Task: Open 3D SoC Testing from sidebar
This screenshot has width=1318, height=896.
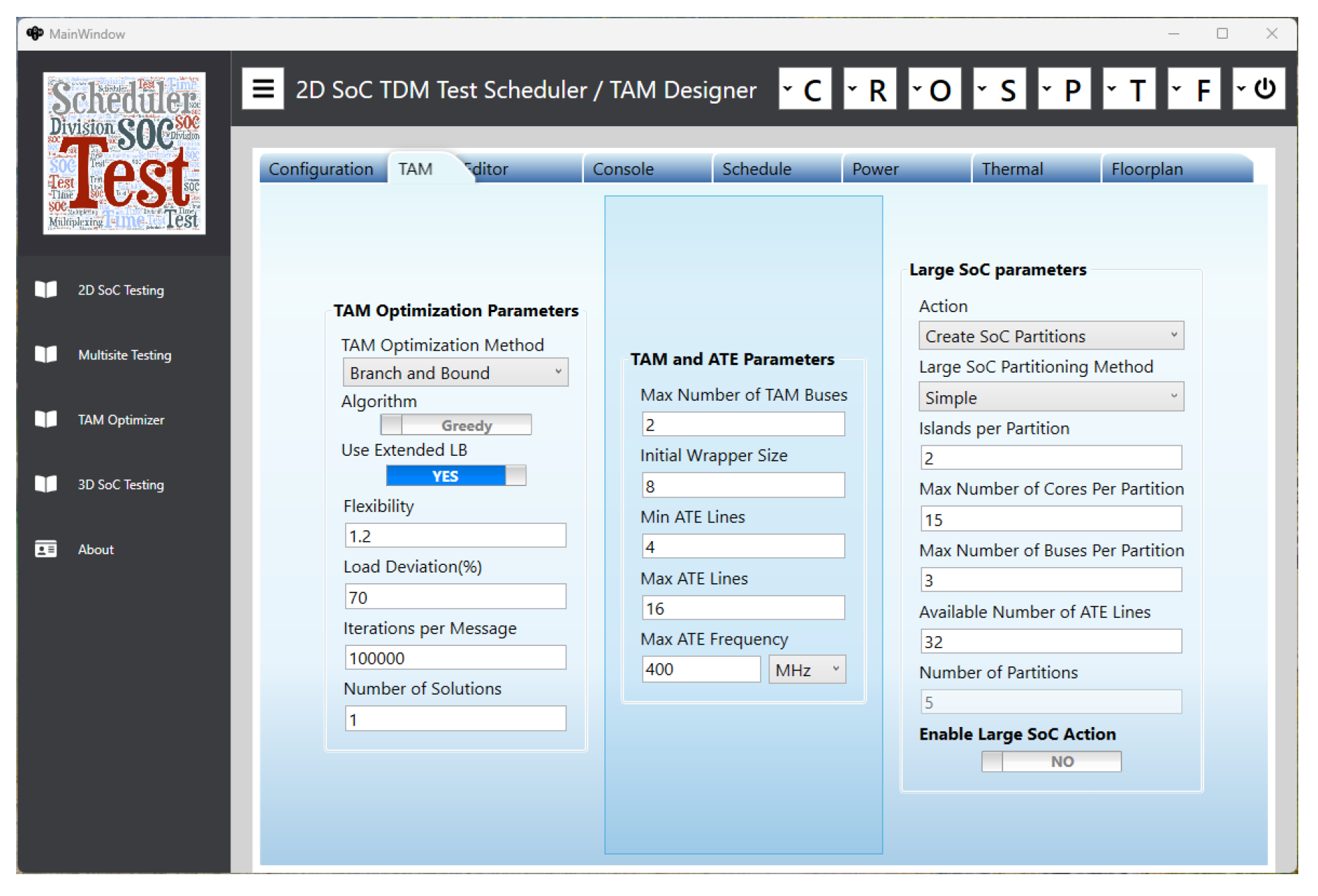Action: pos(120,485)
